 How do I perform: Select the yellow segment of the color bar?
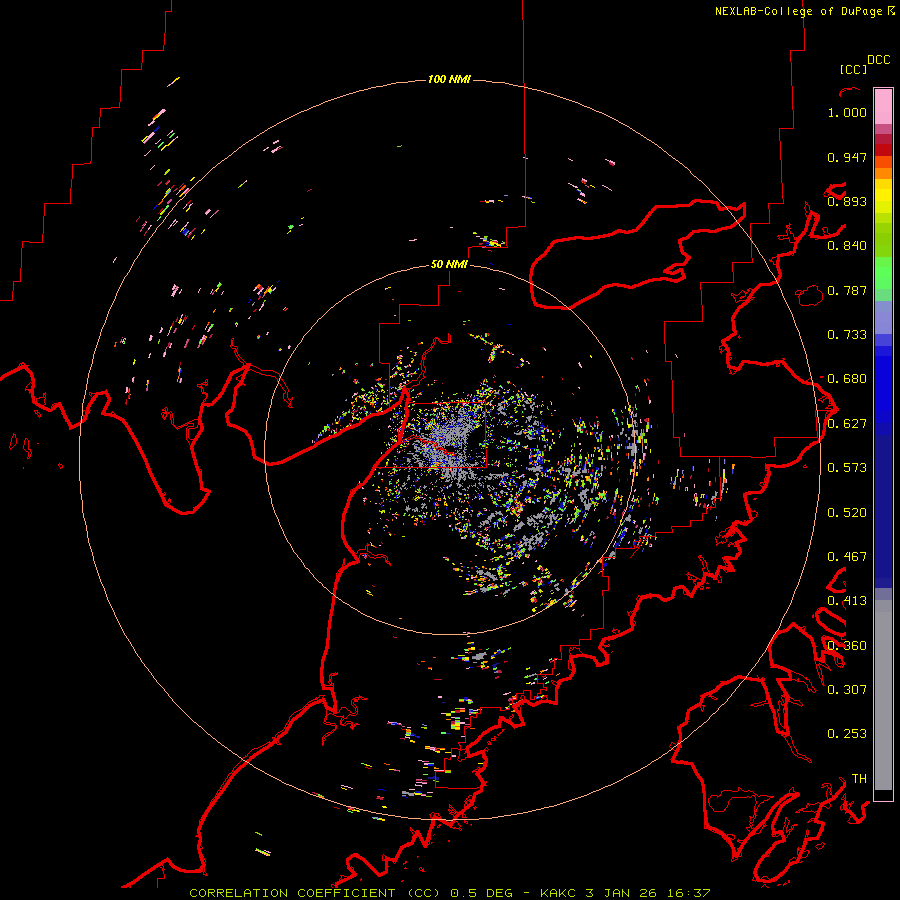click(x=883, y=196)
